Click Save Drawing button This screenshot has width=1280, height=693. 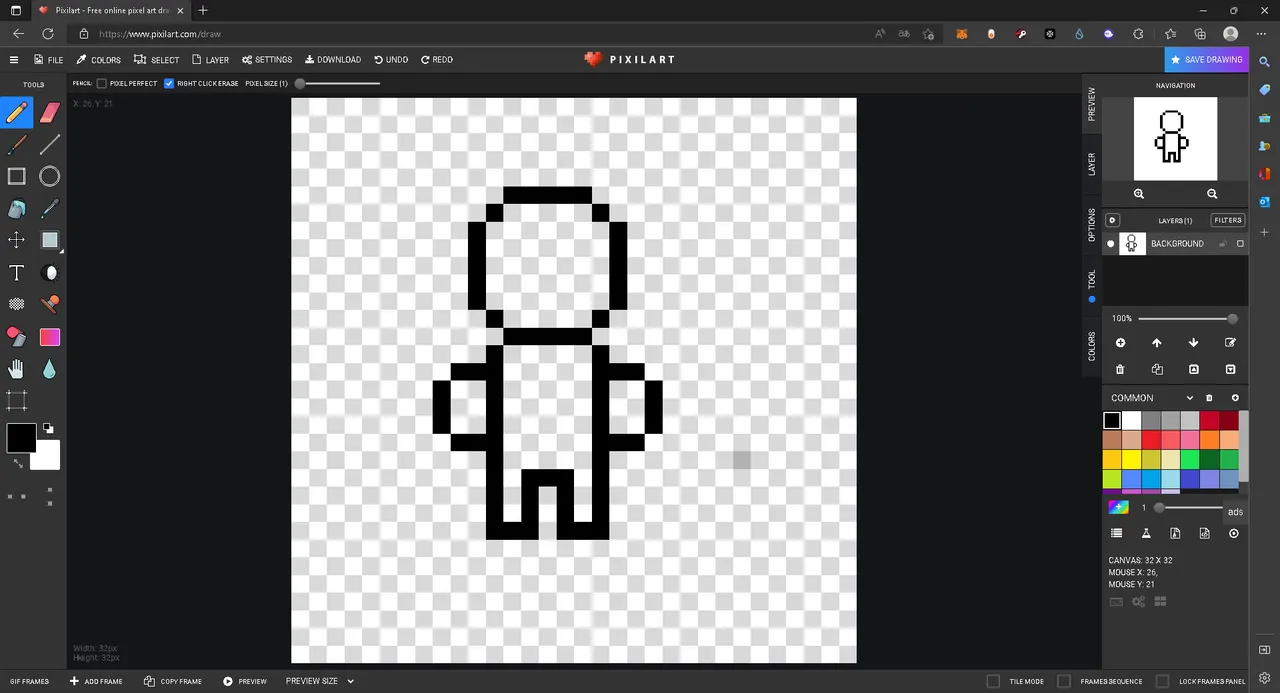tap(1206, 60)
